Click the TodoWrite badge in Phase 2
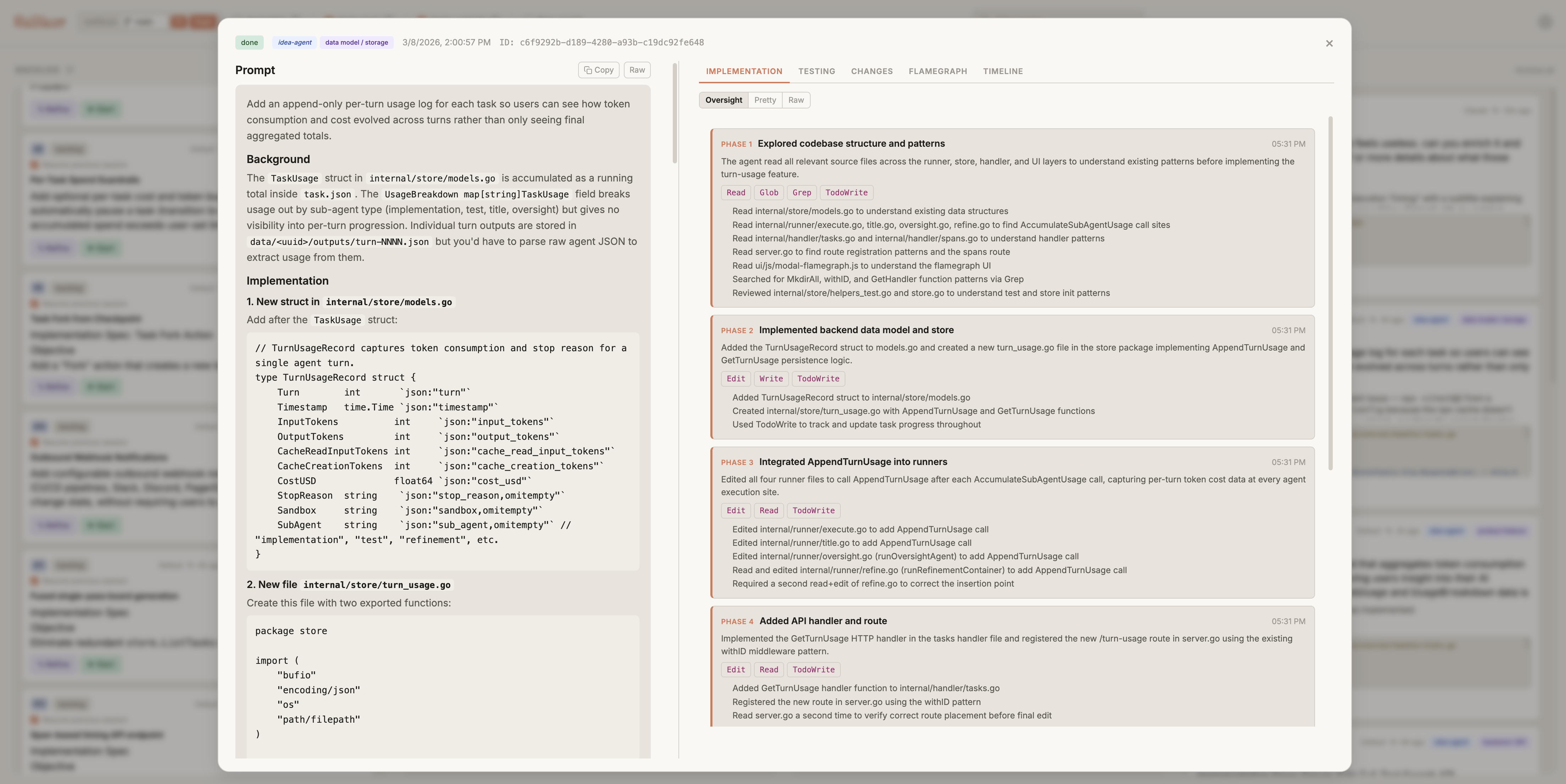Image resolution: width=1566 pixels, height=784 pixels. click(x=818, y=379)
